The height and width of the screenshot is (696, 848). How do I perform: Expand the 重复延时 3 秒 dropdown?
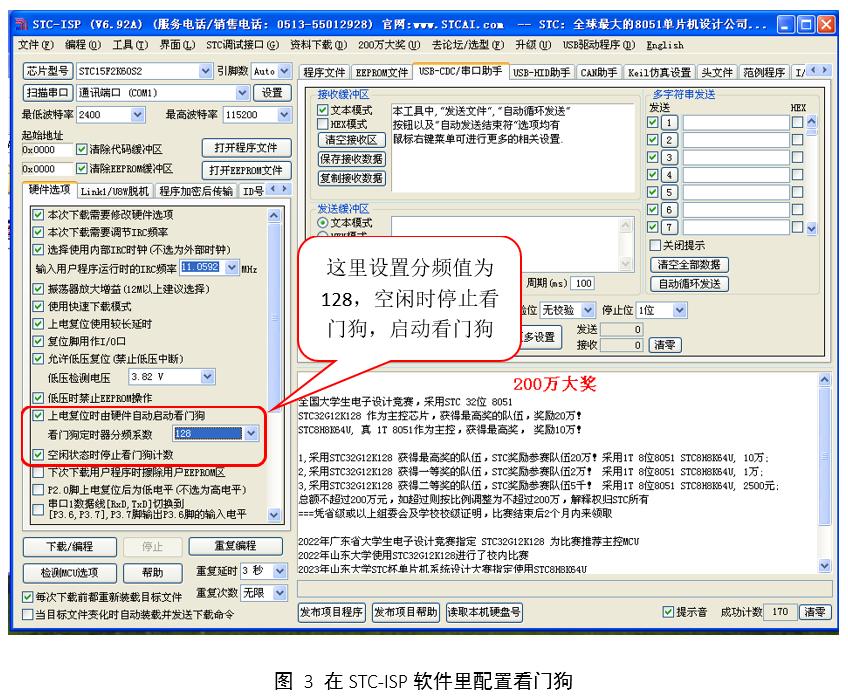[x=279, y=571]
